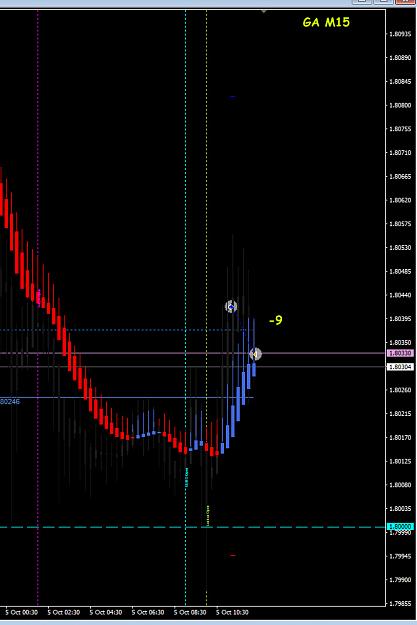Click the yellow trade exit arrow marker
Image resolution: width=417 pixels, height=625 pixels.
click(x=255, y=354)
